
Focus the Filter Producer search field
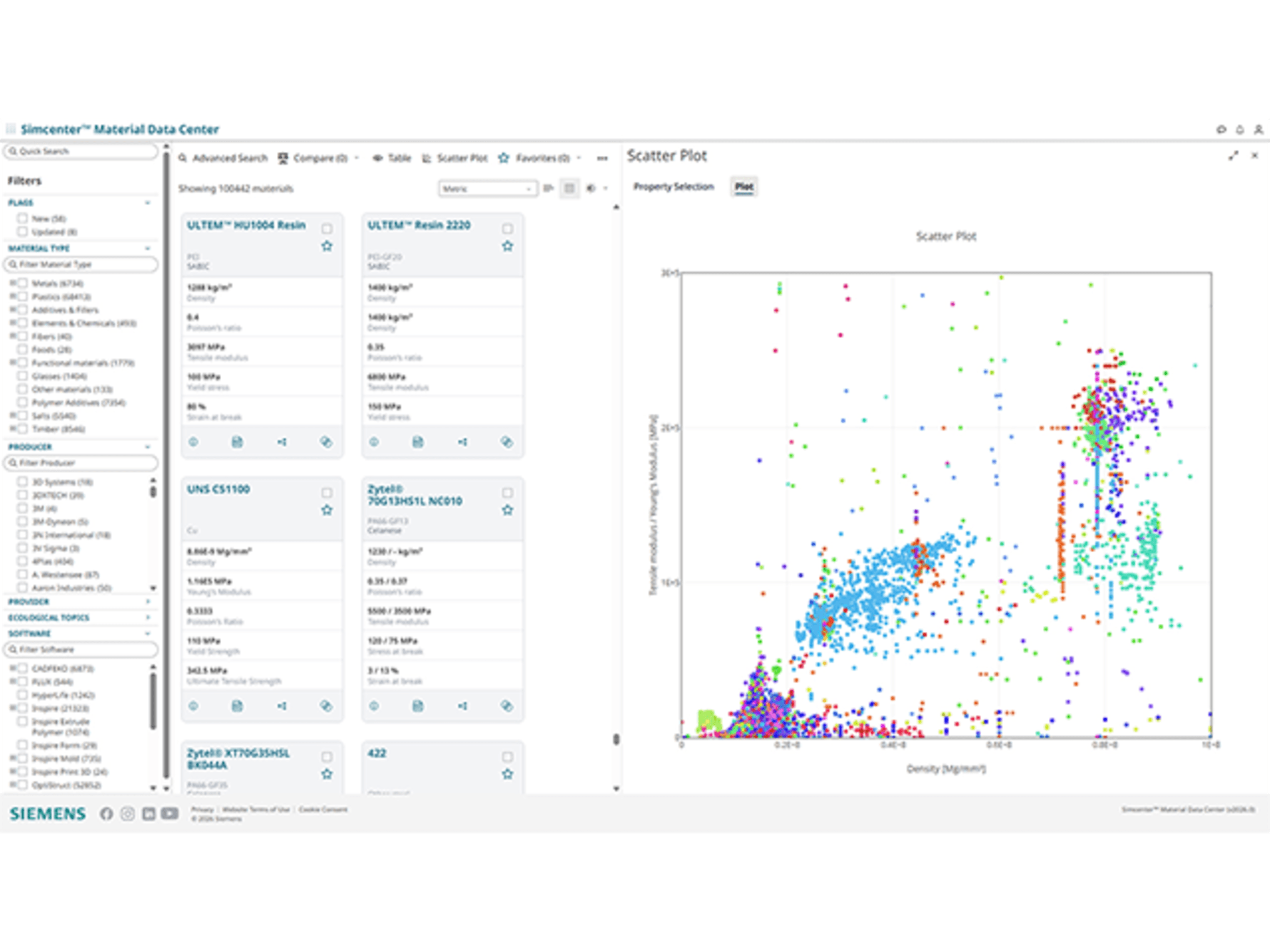pyautogui.click(x=81, y=463)
